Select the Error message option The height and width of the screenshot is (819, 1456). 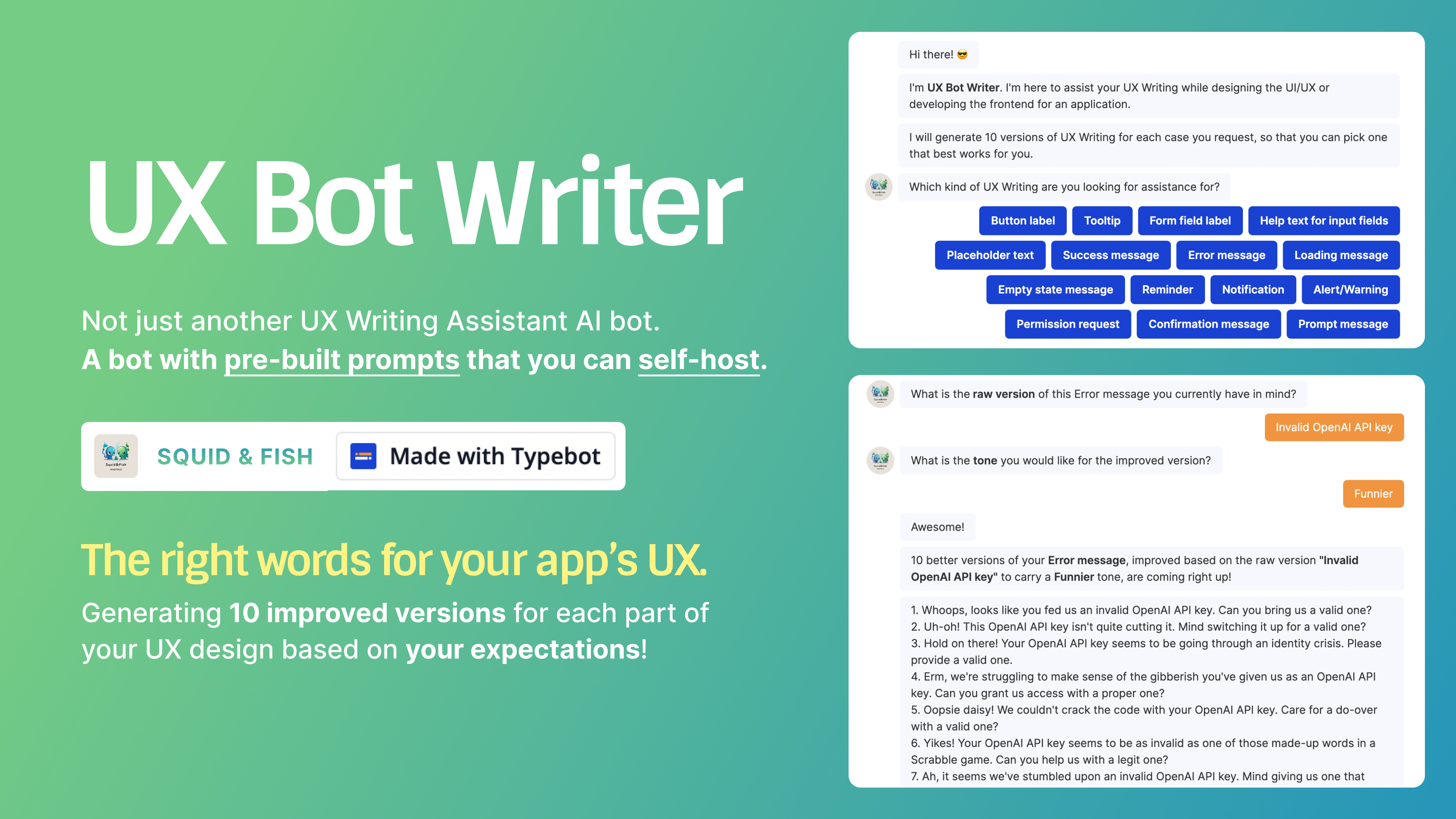(x=1226, y=255)
